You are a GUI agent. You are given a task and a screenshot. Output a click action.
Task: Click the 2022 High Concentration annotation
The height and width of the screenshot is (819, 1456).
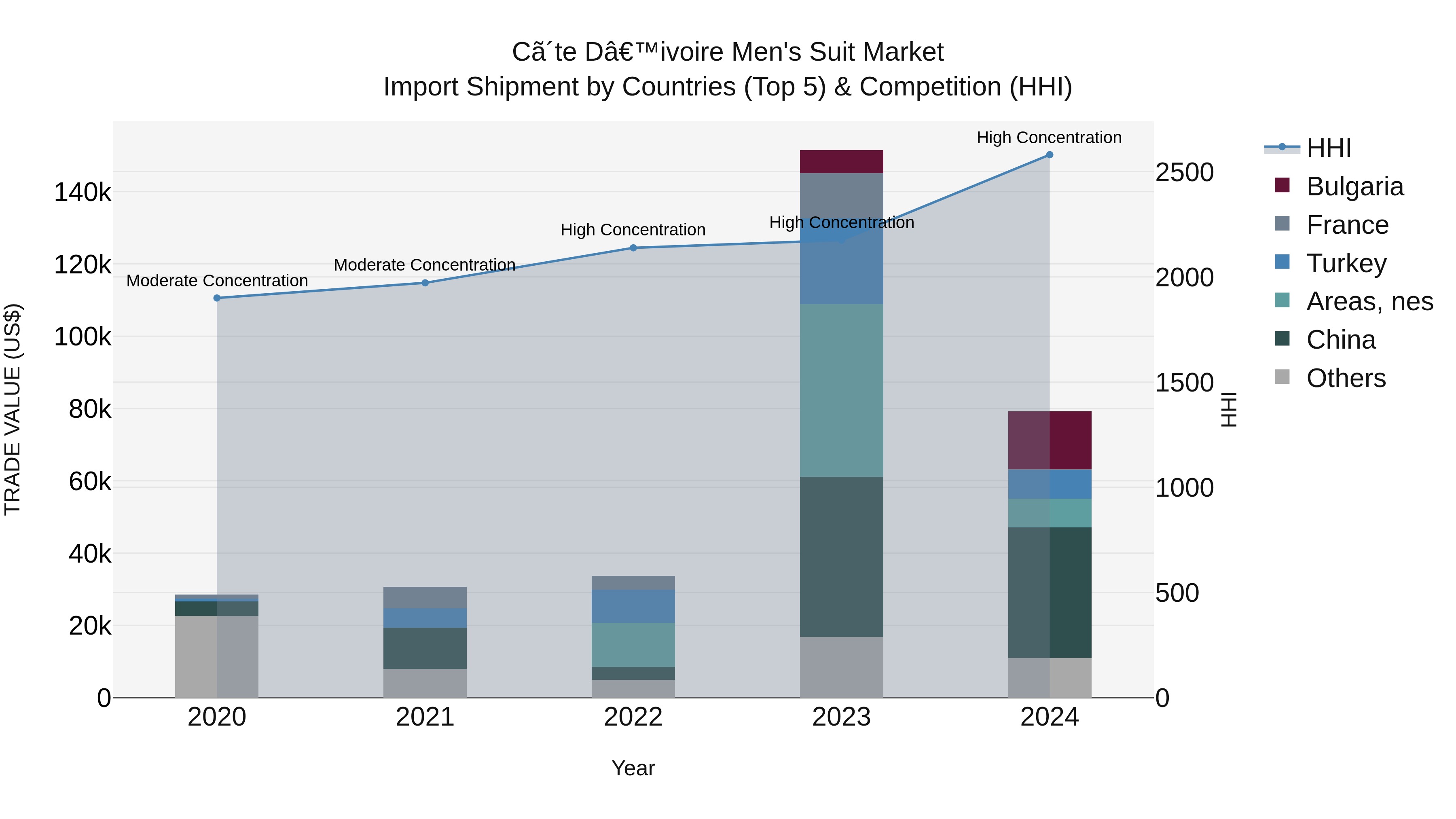(633, 229)
